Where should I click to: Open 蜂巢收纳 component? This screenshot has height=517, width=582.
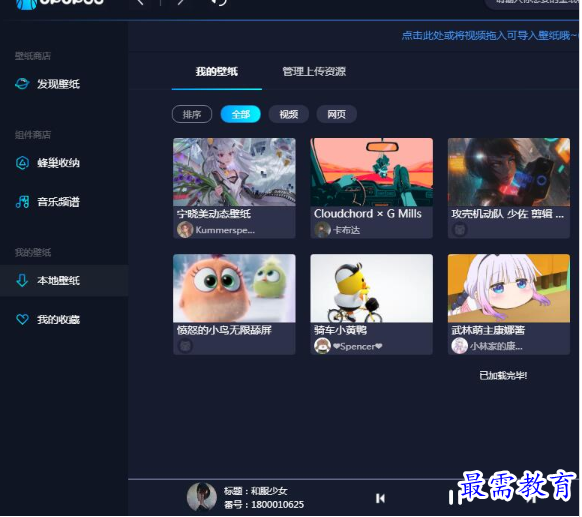pos(58,163)
